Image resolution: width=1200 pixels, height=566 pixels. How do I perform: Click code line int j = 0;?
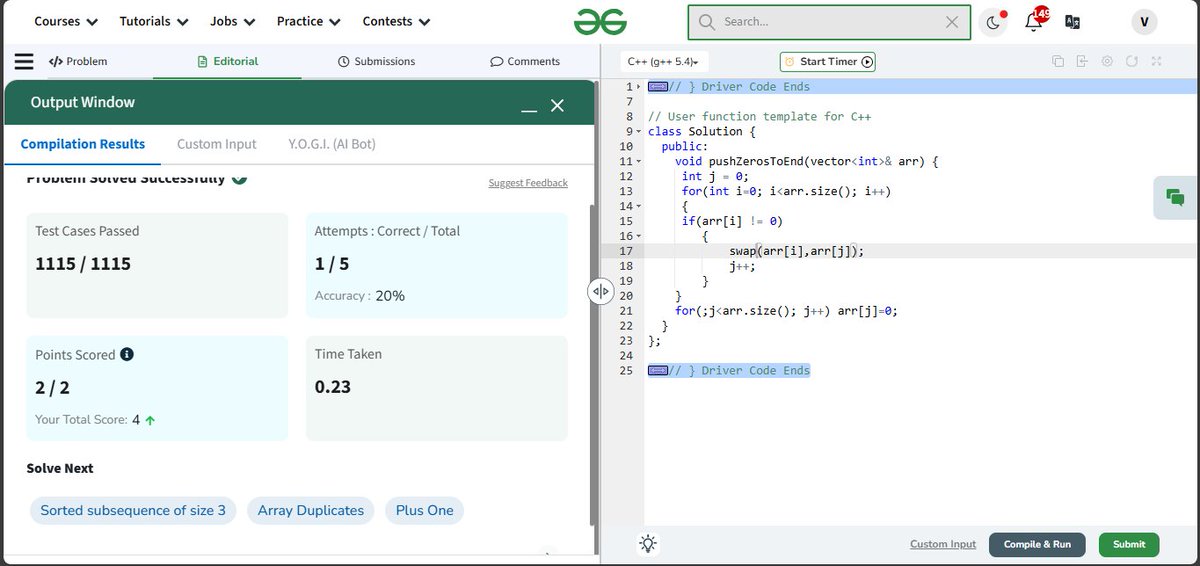(x=714, y=176)
